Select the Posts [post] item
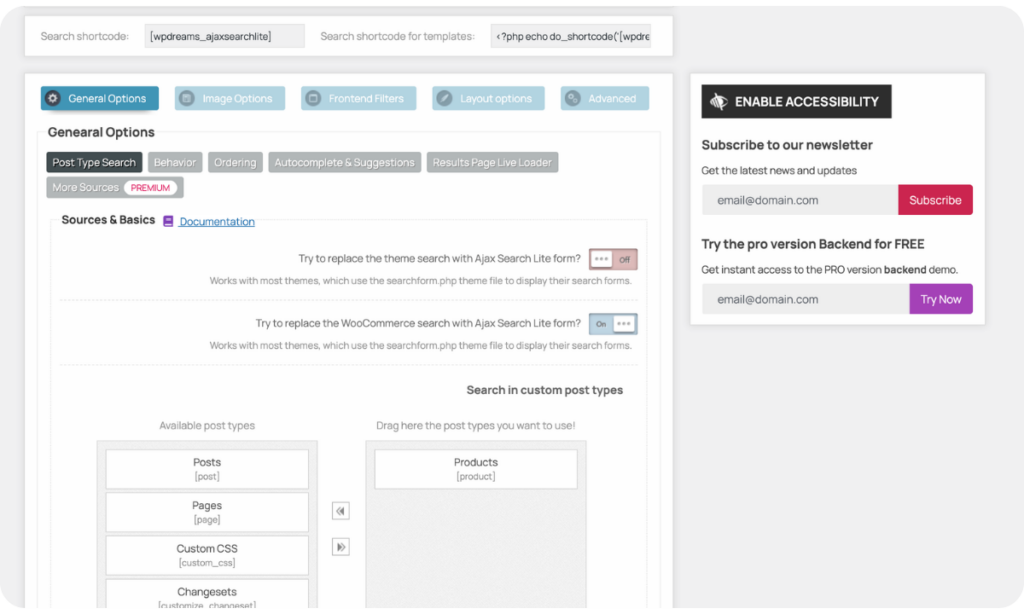The image size is (1024, 614). point(207,469)
